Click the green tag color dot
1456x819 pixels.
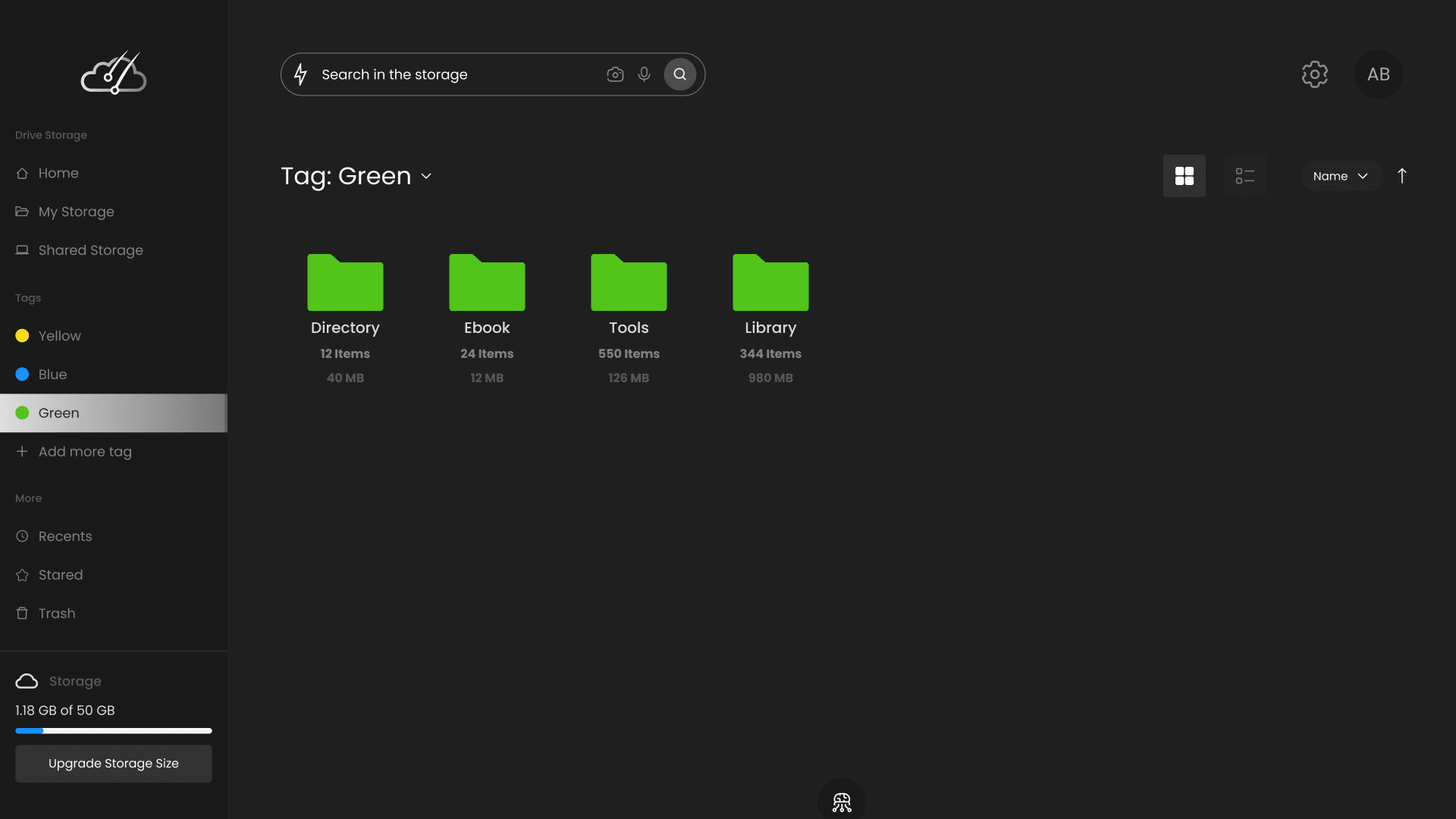pyautogui.click(x=22, y=413)
